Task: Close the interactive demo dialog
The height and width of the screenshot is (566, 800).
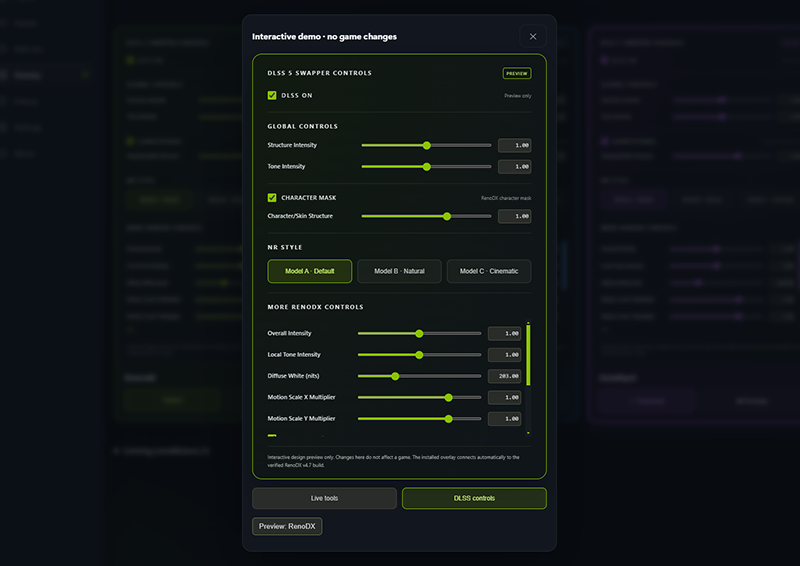Action: tap(533, 37)
